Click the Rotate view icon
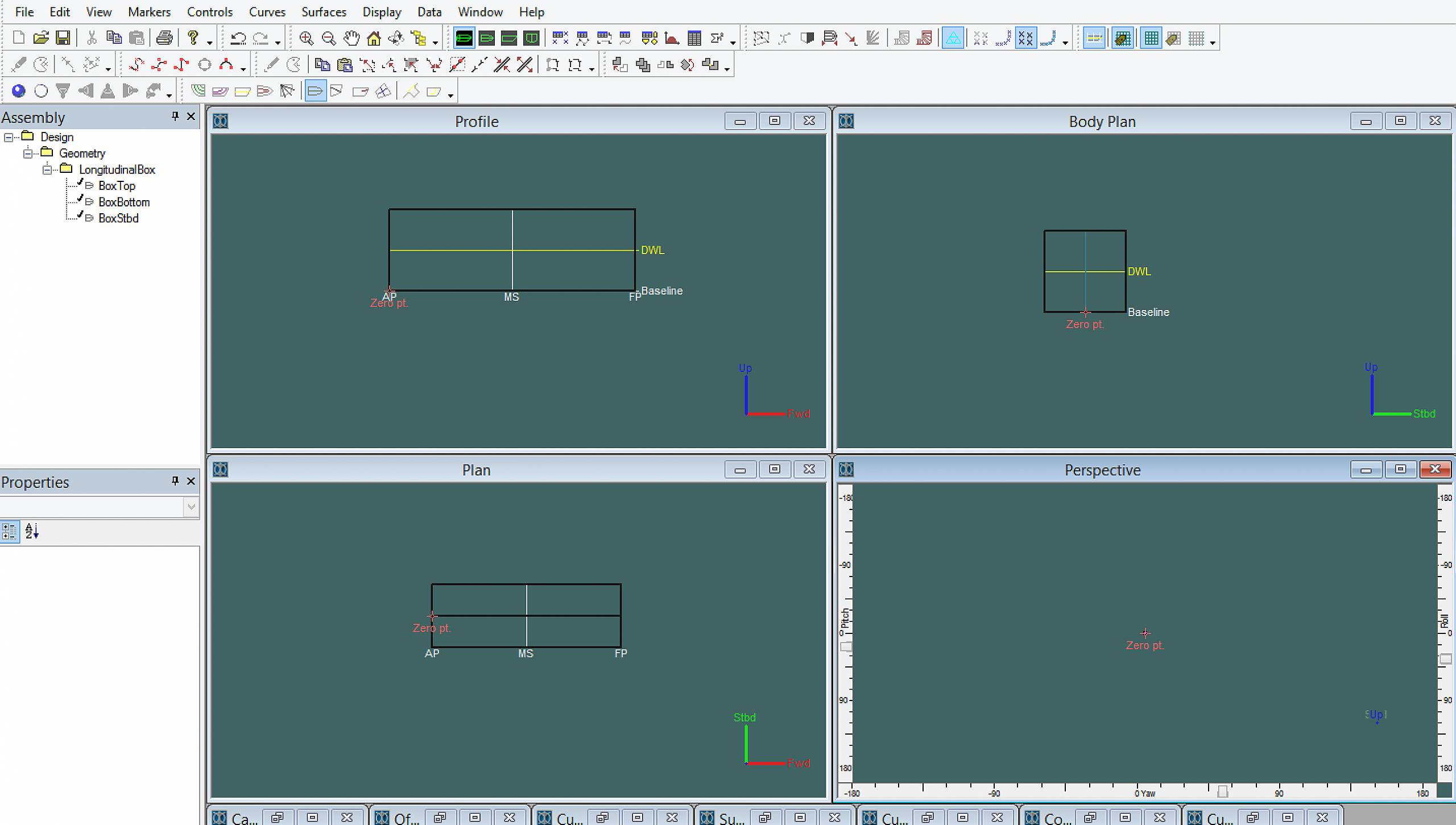Screen dimensions: 1456x825 click(396, 38)
